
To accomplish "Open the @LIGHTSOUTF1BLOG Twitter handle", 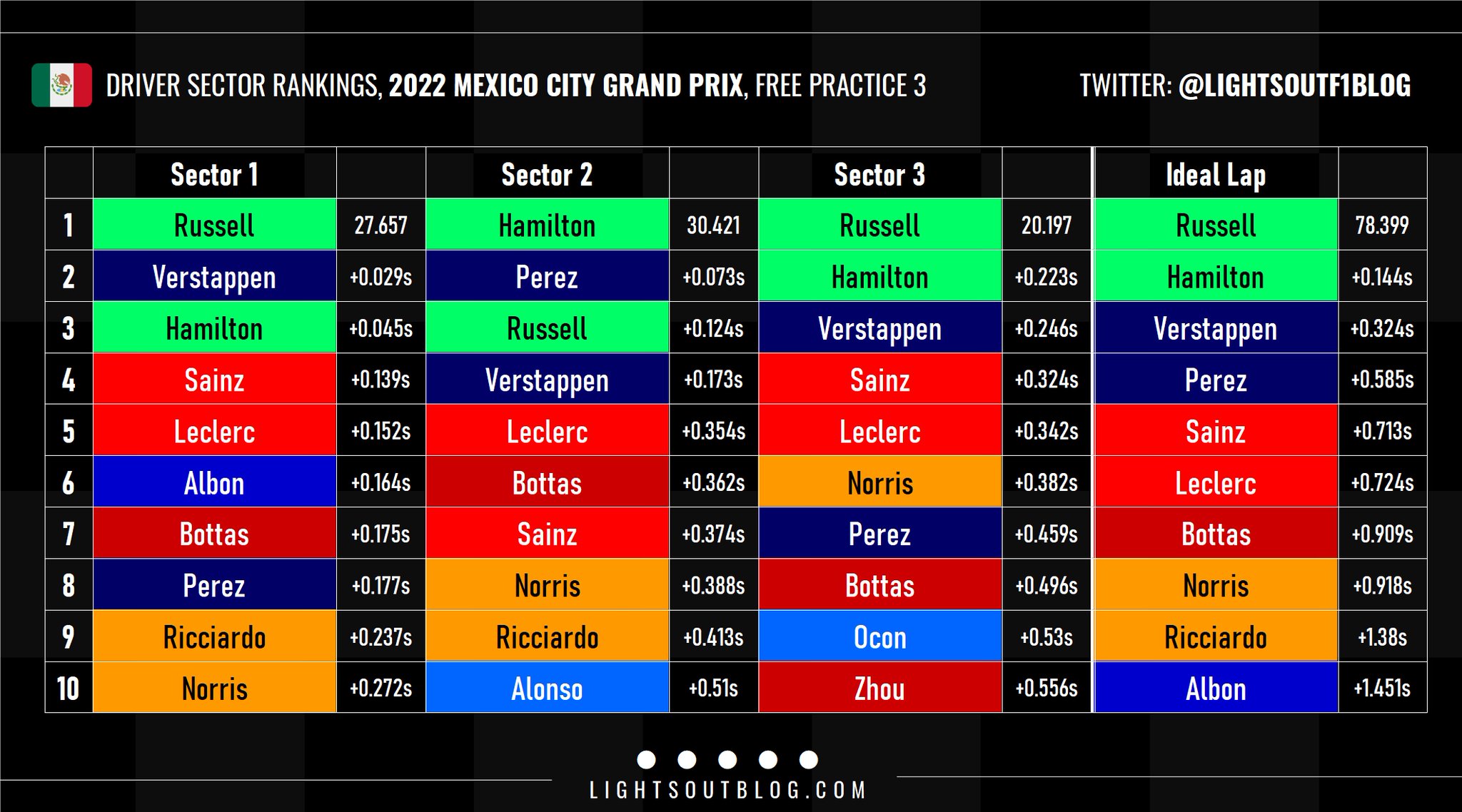I will [1294, 86].
